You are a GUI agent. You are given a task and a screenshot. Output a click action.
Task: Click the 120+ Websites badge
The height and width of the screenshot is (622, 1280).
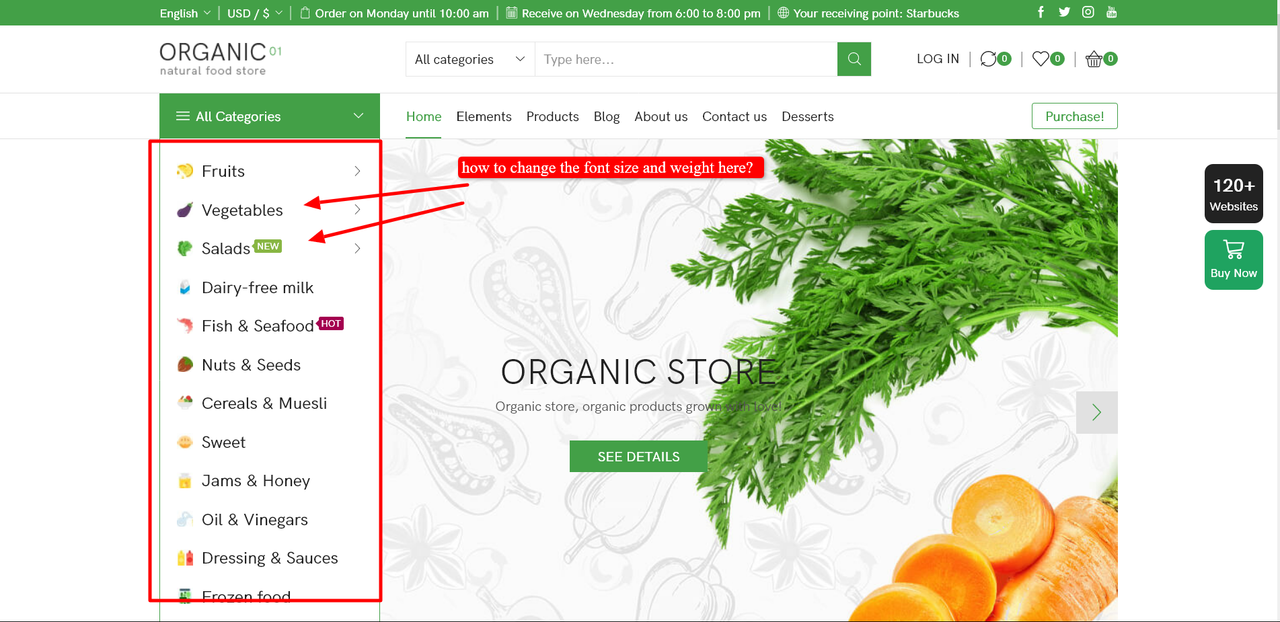coord(1233,193)
